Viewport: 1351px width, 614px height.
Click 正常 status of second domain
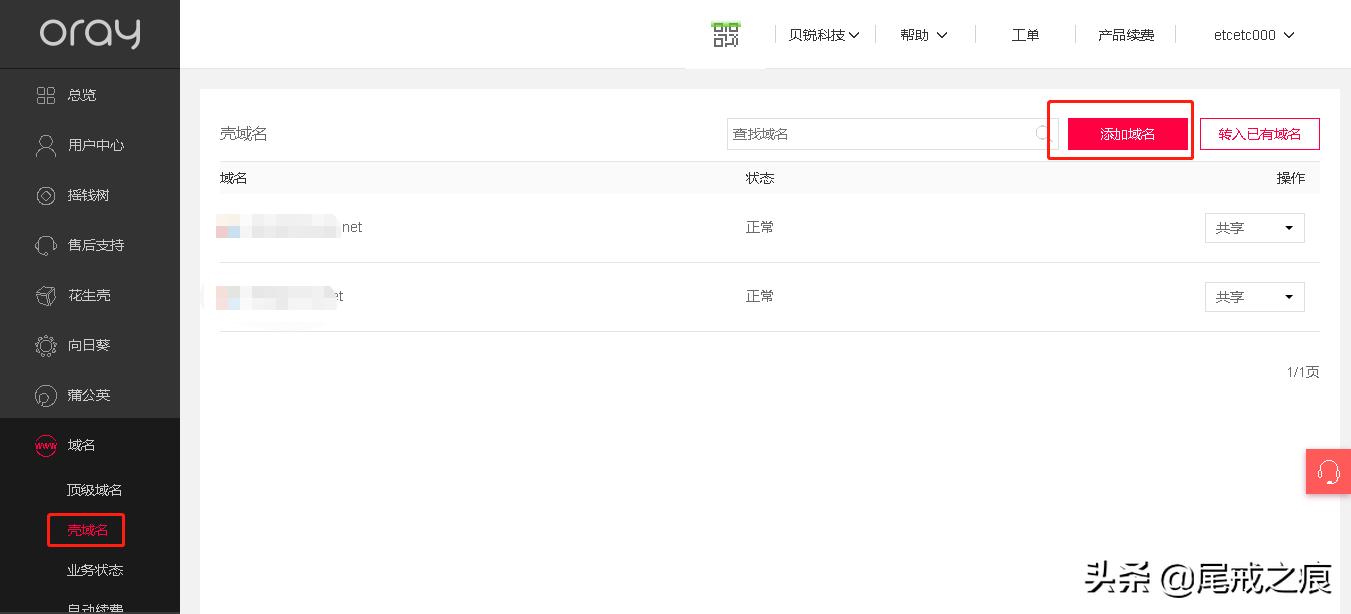pos(760,296)
